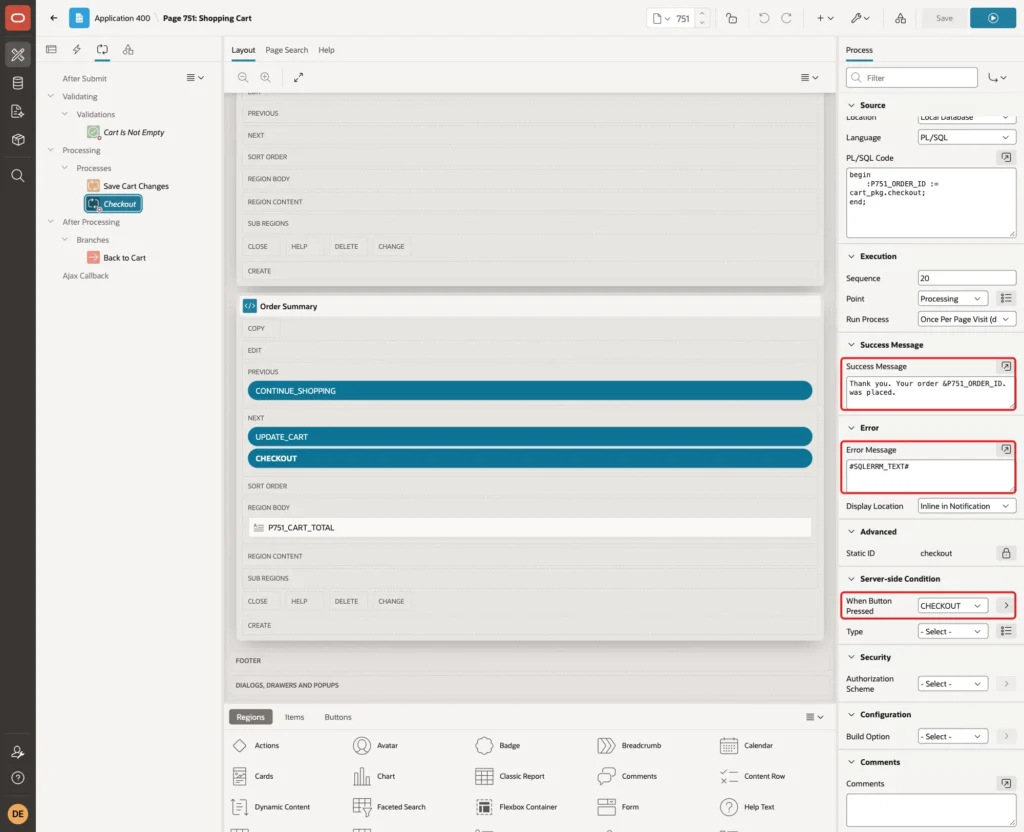Image resolution: width=1024 pixels, height=832 pixels.
Task: Zoom out the layout view
Action: (x=243, y=78)
